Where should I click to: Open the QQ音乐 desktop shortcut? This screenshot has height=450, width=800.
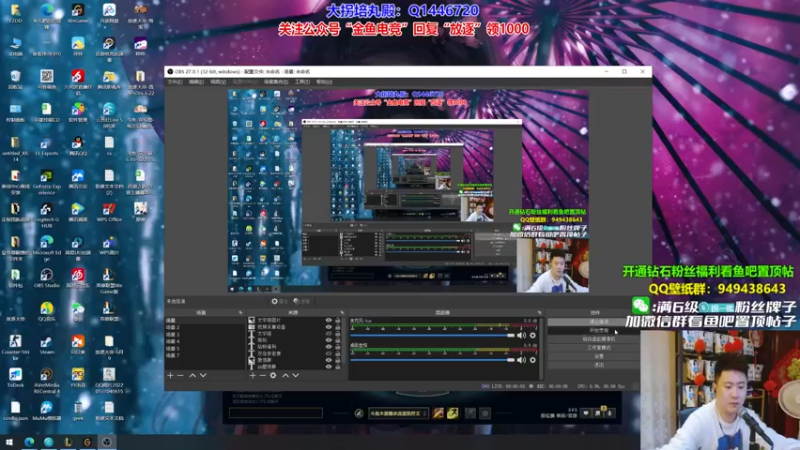coord(46,312)
